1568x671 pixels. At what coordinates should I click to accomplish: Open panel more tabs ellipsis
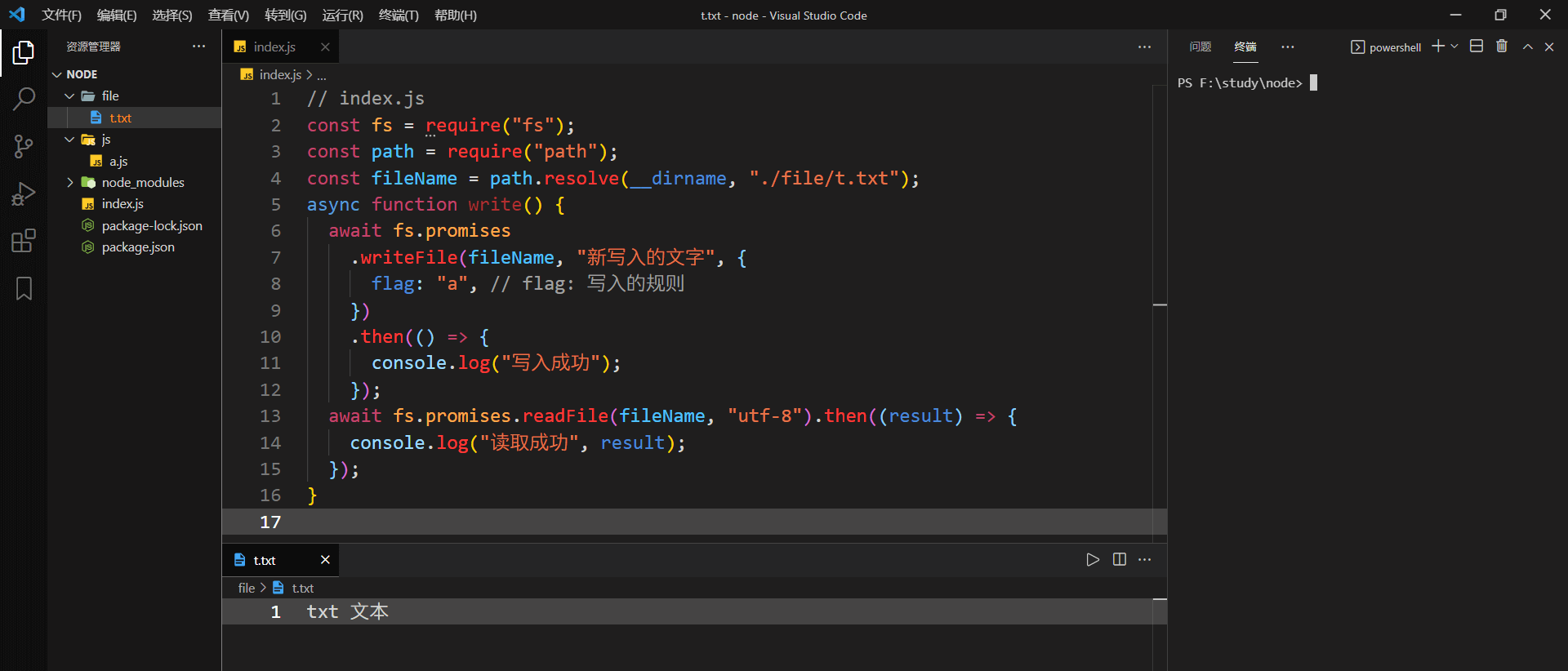click(1288, 47)
